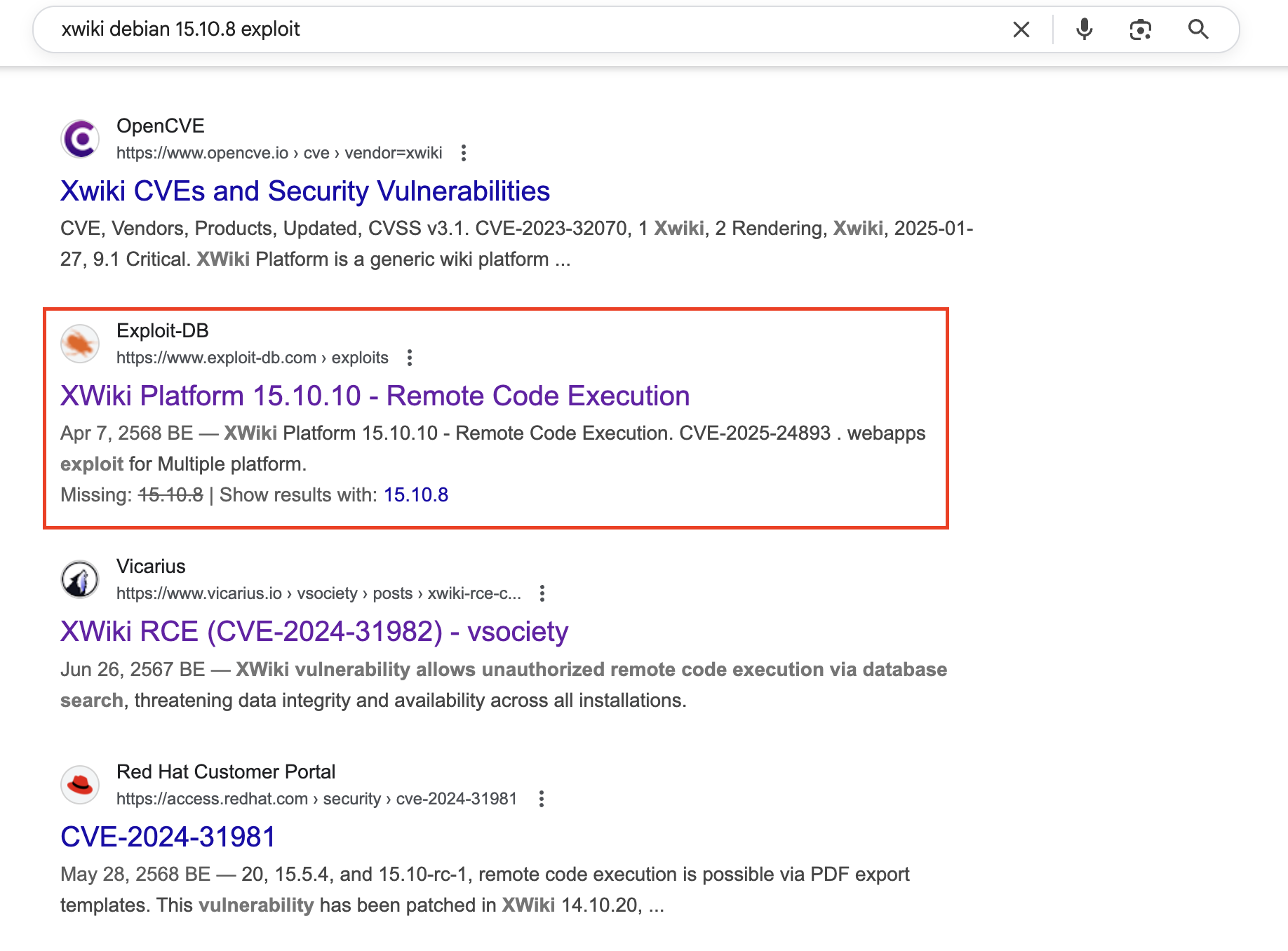Screen dimensions: 1288x951
Task: Start voice search with microphone icon
Action: tap(1084, 29)
